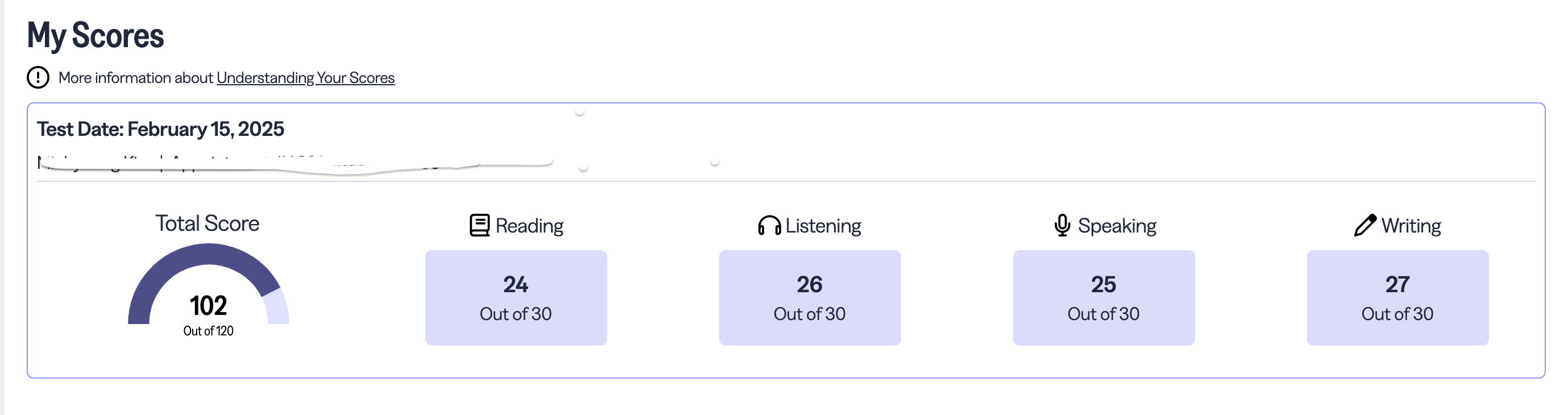The height and width of the screenshot is (415, 1568).
Task: Click the Total Score label
Action: click(207, 223)
